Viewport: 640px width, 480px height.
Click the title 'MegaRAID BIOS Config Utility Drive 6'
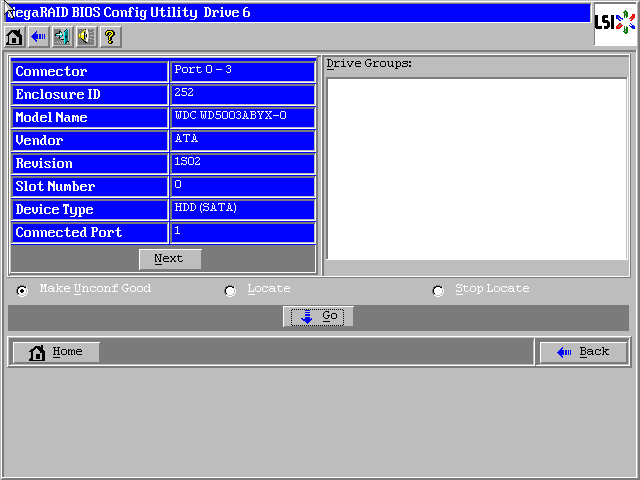128,13
